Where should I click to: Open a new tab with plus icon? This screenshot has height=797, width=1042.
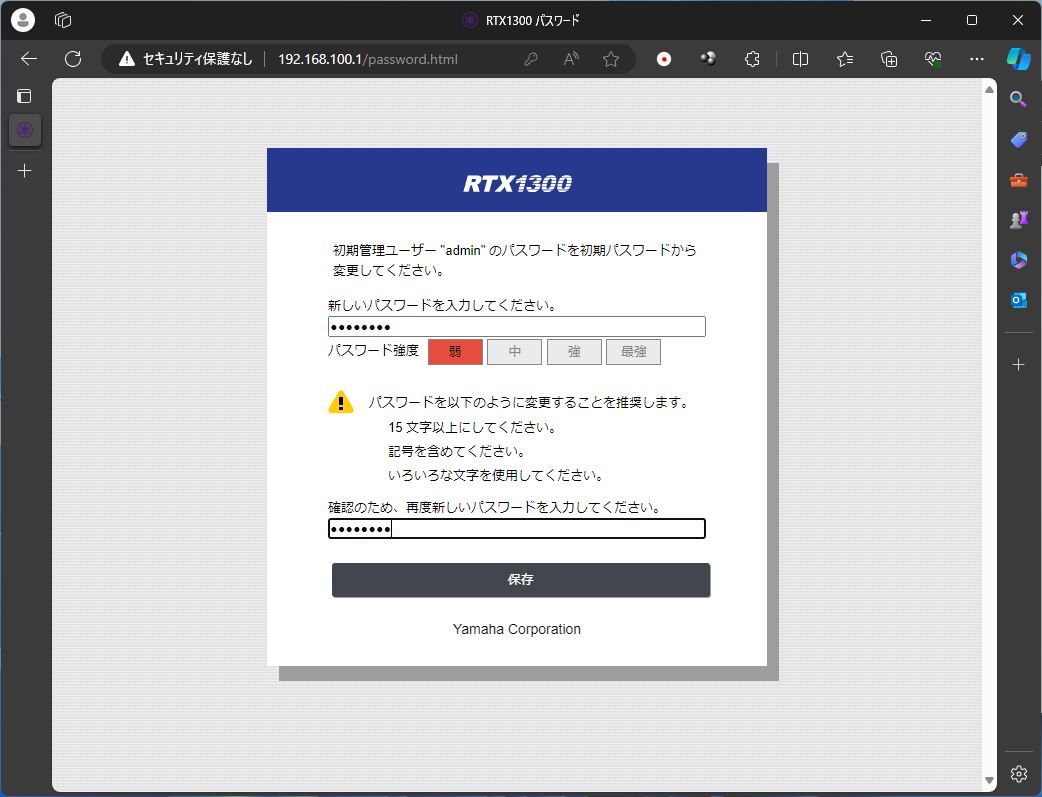(x=25, y=171)
